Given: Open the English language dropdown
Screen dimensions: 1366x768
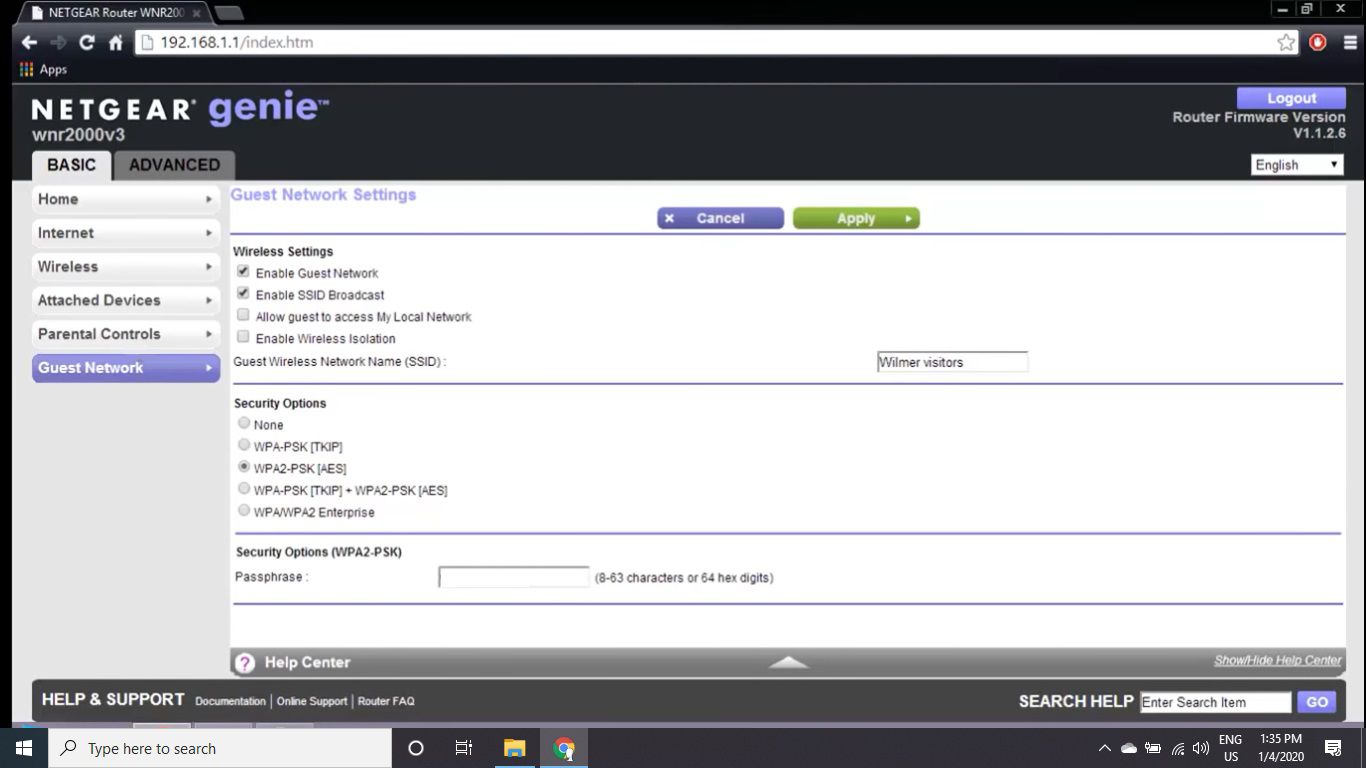Looking at the screenshot, I should click(1297, 165).
